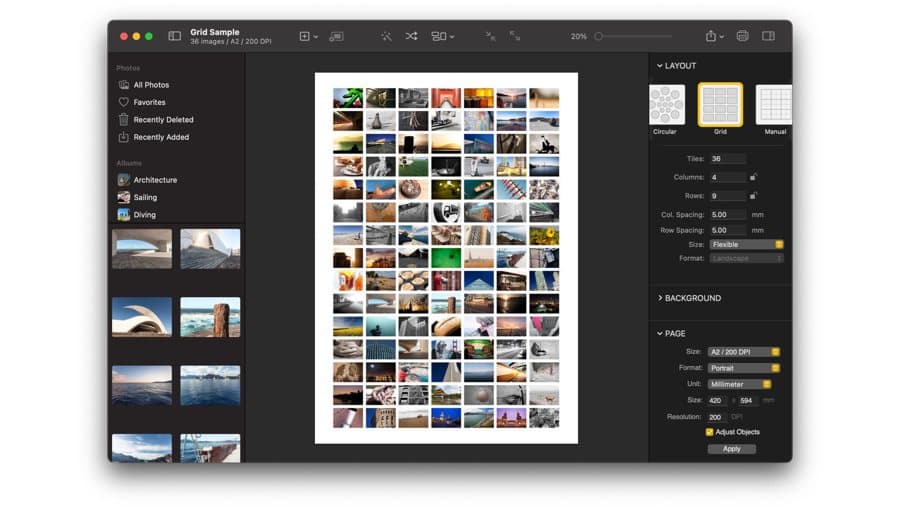The image size is (900, 506).
Task: Select All Photos in sidebar
Action: click(x=152, y=85)
